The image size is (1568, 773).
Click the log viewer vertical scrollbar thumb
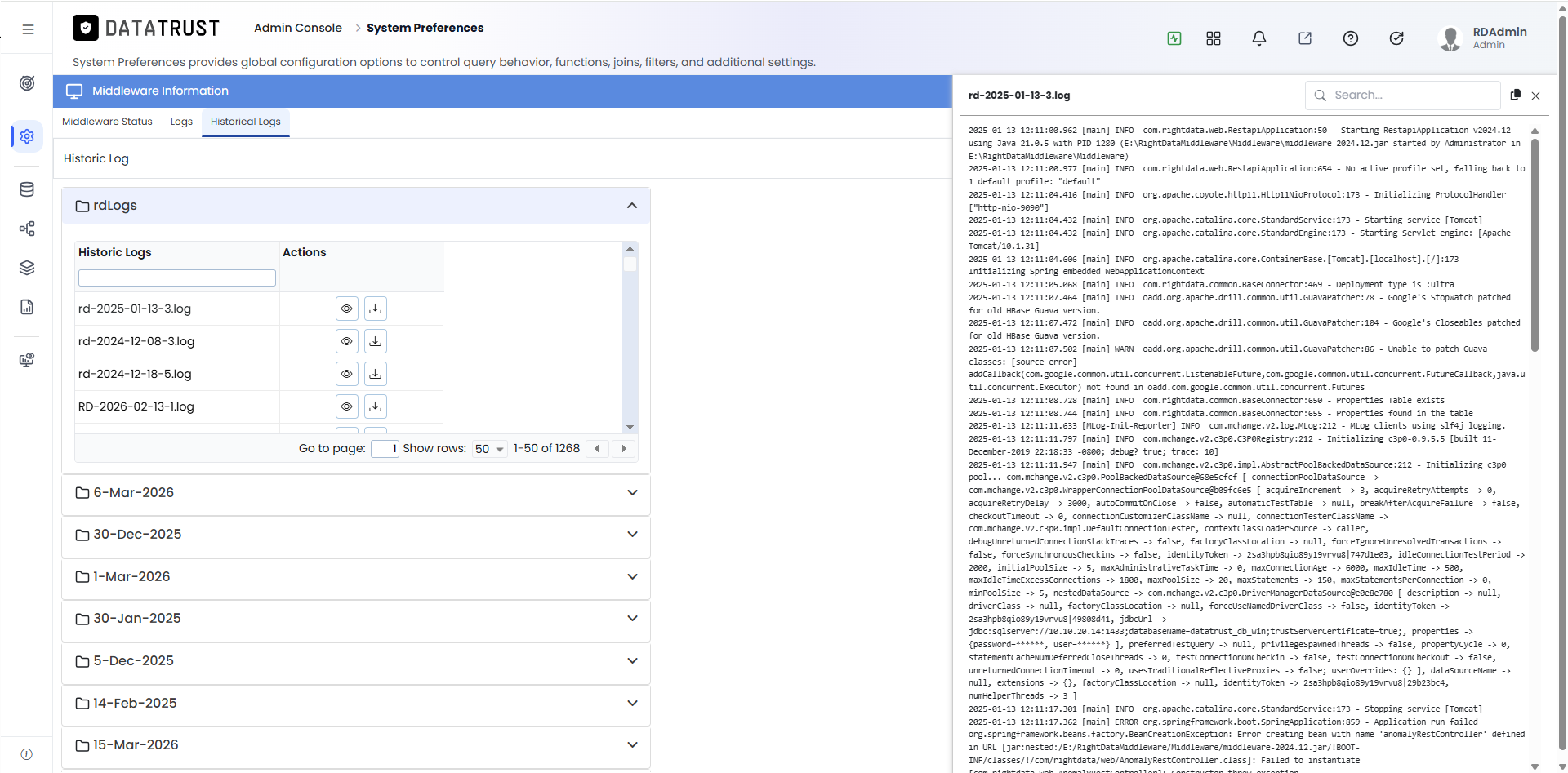tap(1535, 245)
